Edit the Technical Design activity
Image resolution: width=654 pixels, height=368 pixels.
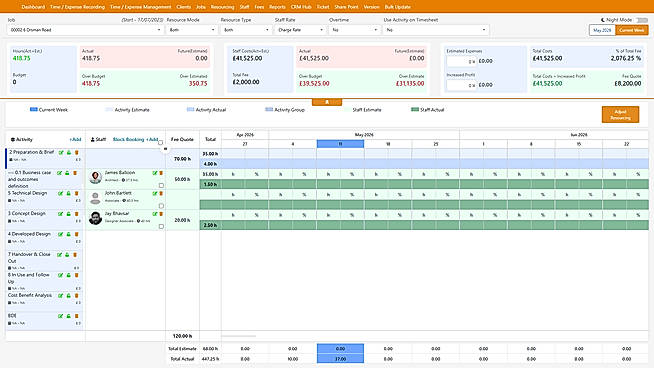[x=61, y=194]
